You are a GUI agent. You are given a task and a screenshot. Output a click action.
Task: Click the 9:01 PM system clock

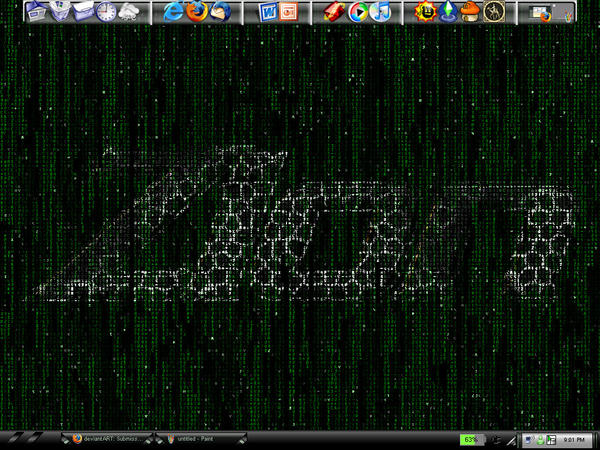574,440
